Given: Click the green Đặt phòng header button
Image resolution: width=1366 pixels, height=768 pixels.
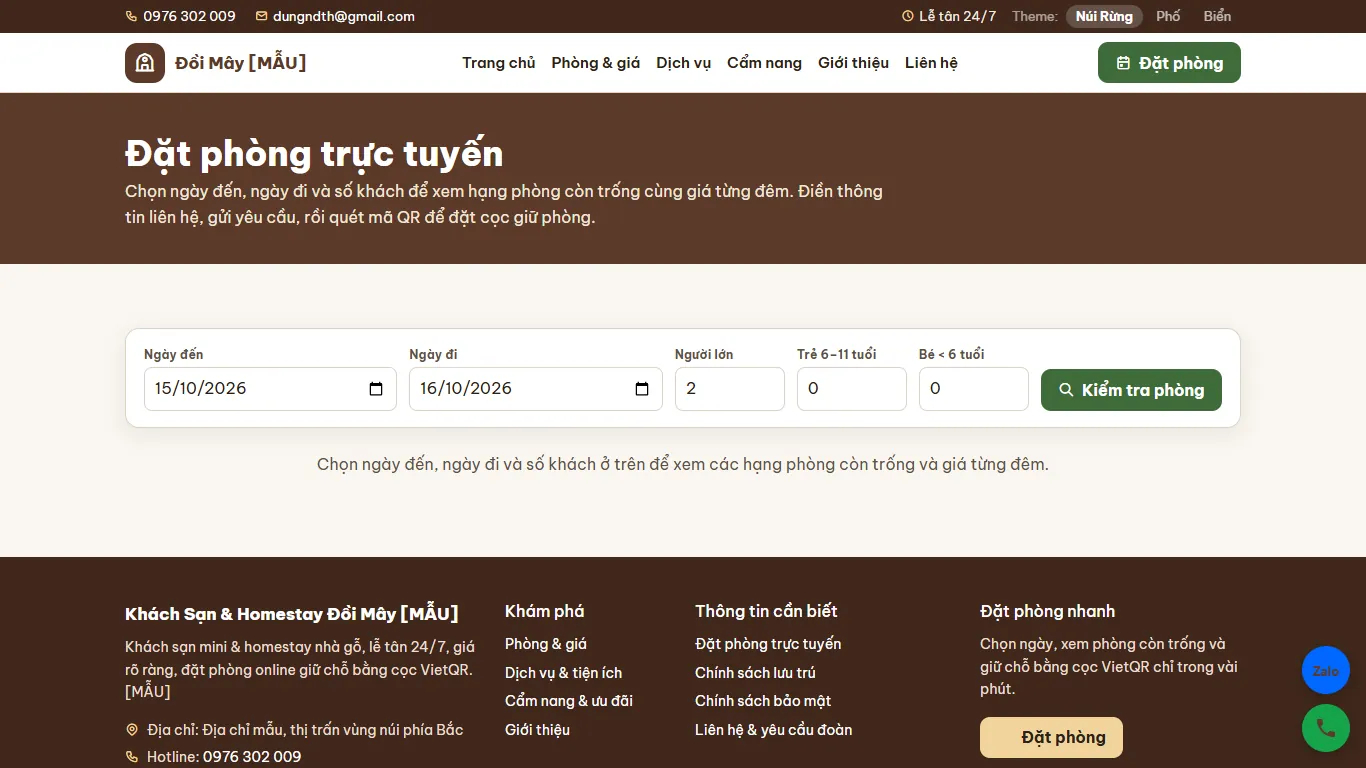Looking at the screenshot, I should click(1169, 63).
